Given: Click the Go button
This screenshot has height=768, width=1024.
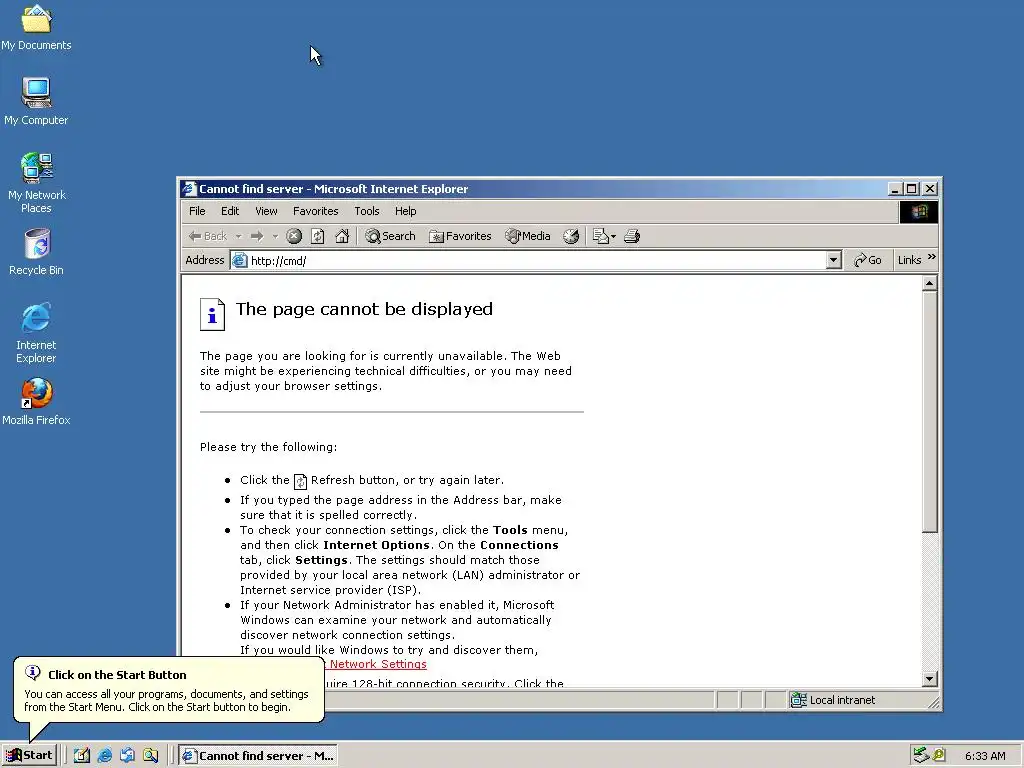Looking at the screenshot, I should click(x=867, y=260).
